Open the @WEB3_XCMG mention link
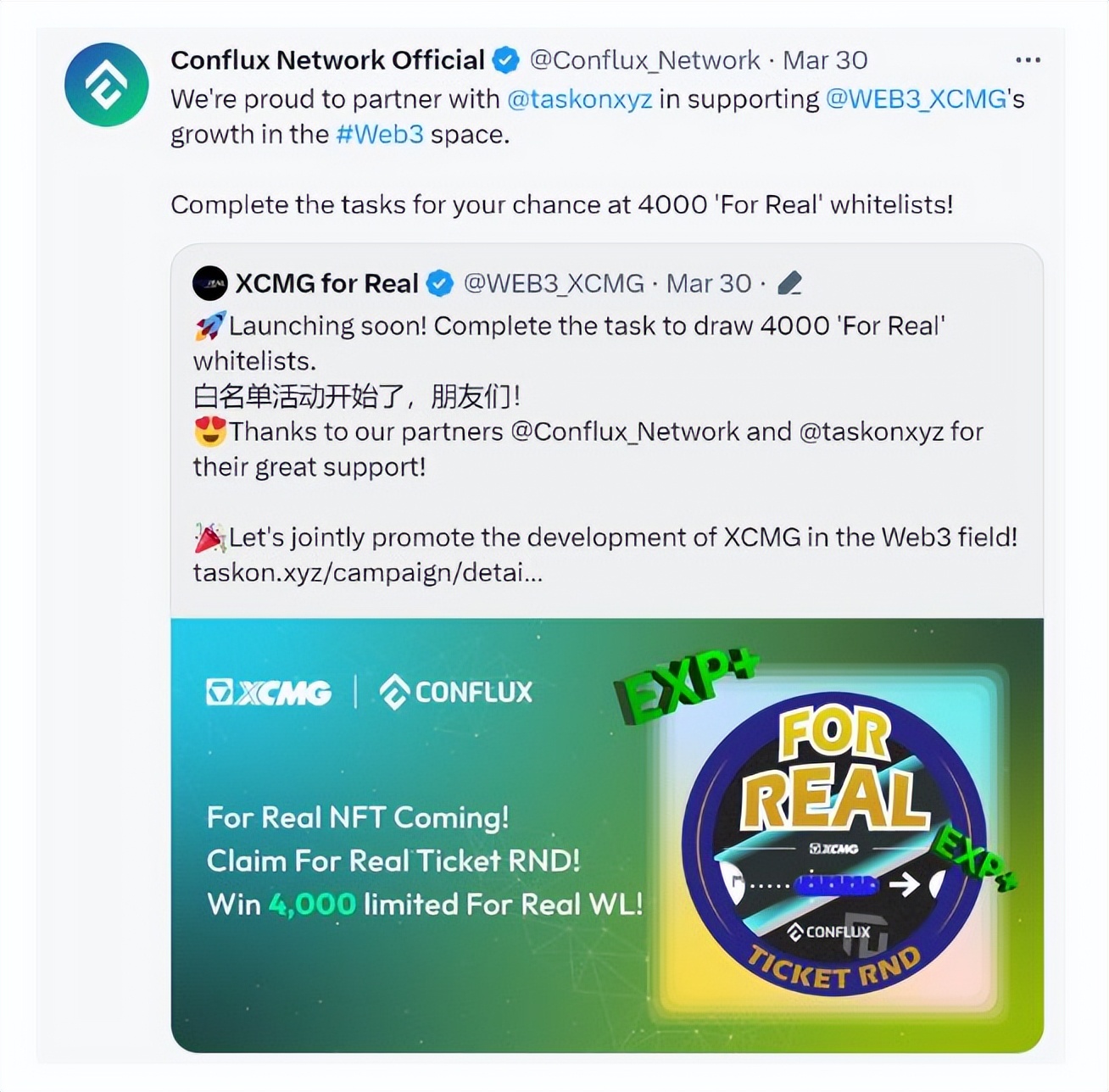The width and height of the screenshot is (1109, 1092). (x=916, y=99)
